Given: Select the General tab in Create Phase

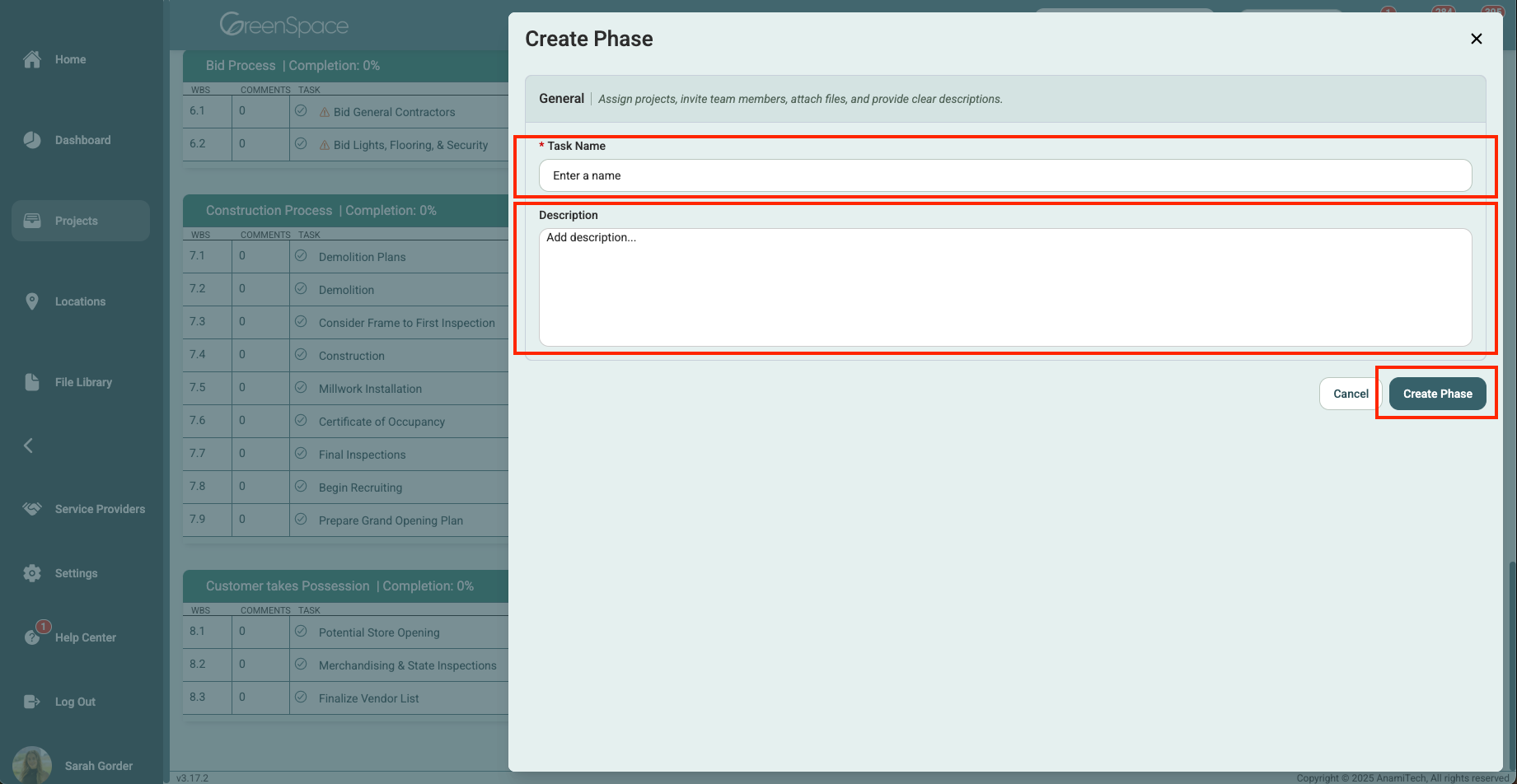Looking at the screenshot, I should (x=562, y=98).
